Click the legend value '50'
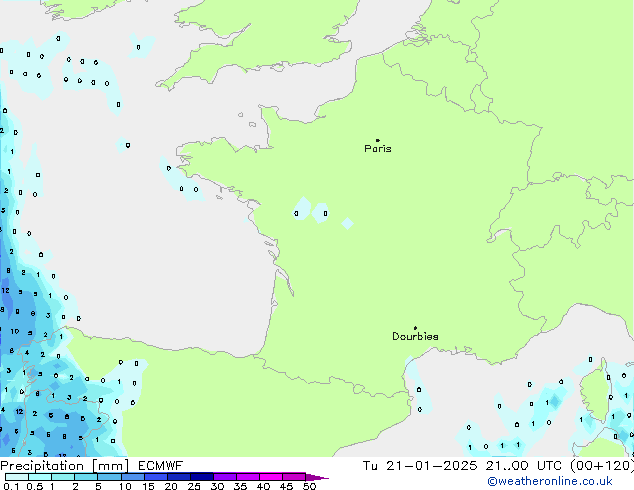 tap(310, 486)
